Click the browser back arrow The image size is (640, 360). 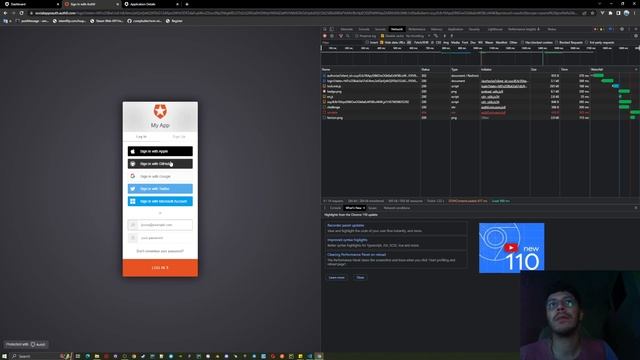coord(5,13)
